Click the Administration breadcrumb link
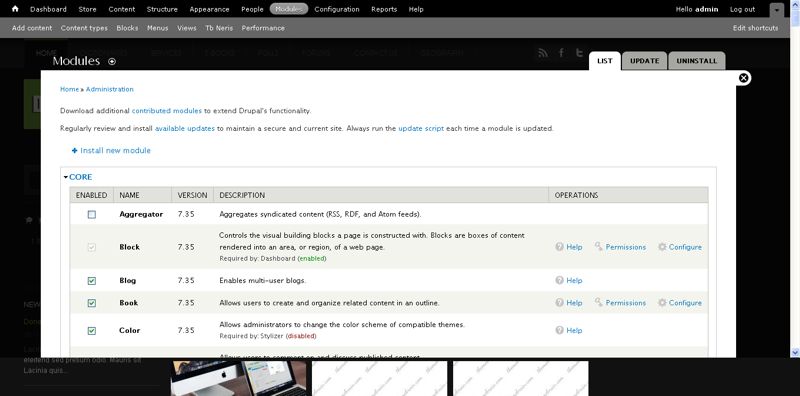Image resolution: width=800 pixels, height=396 pixels. pos(110,89)
